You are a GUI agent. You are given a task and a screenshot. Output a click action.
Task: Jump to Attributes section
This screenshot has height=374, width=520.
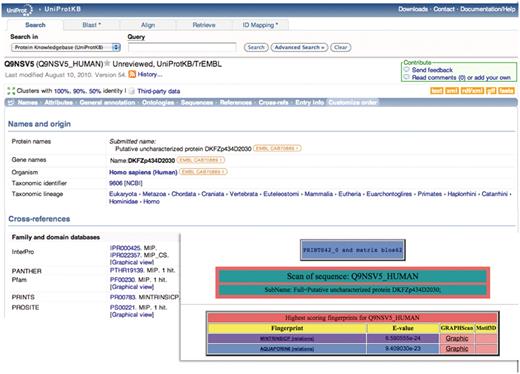(58, 102)
